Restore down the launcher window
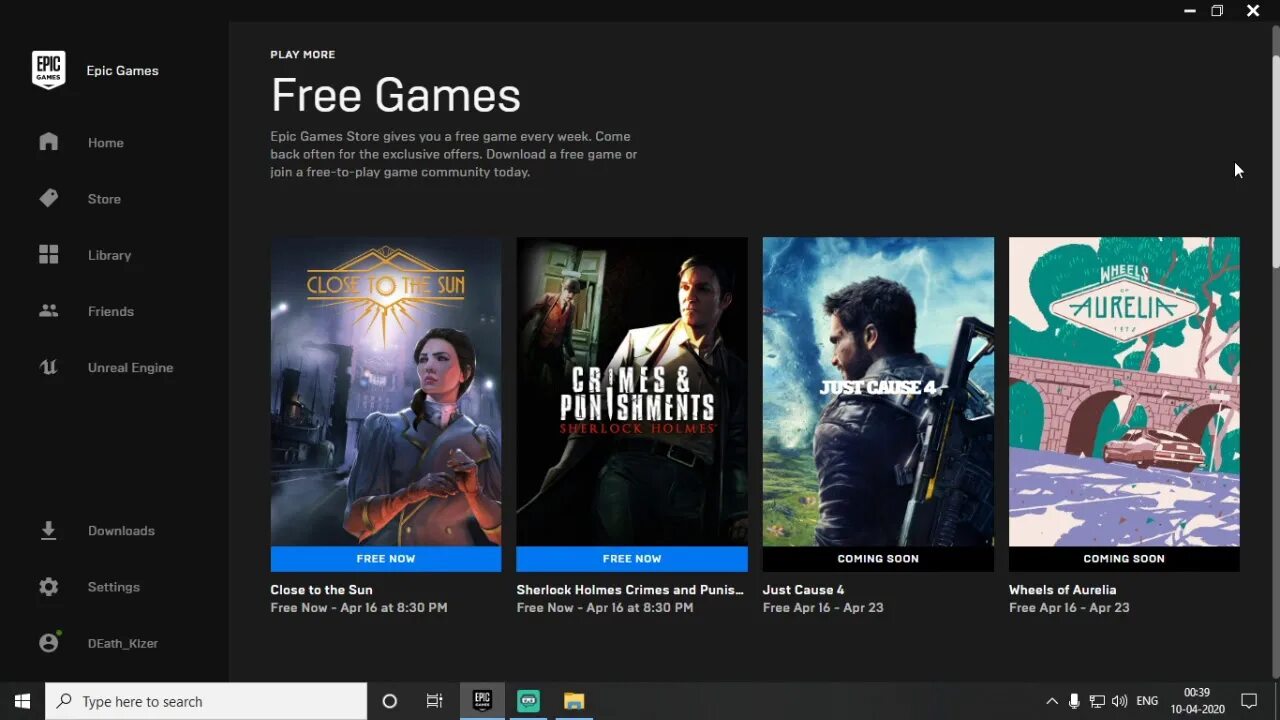The height and width of the screenshot is (720, 1280). [x=1217, y=11]
